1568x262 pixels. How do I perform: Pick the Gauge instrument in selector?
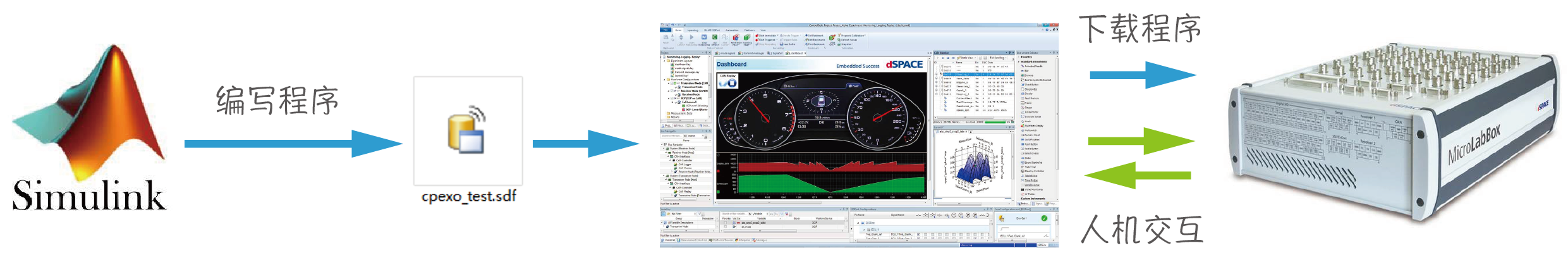coord(1026,108)
